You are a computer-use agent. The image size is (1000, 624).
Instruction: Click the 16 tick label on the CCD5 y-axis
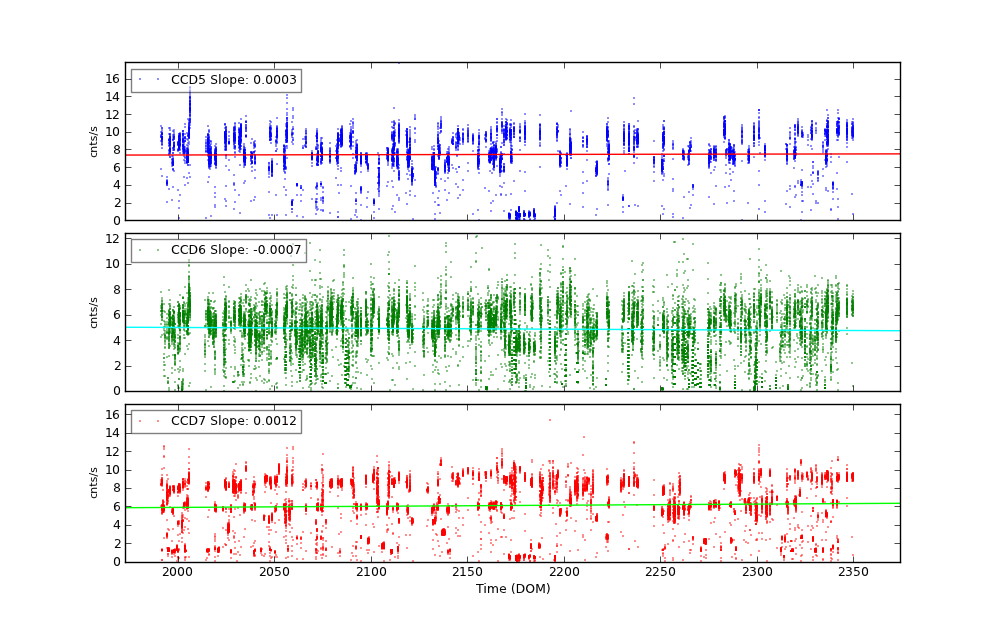pyautogui.click(x=113, y=79)
